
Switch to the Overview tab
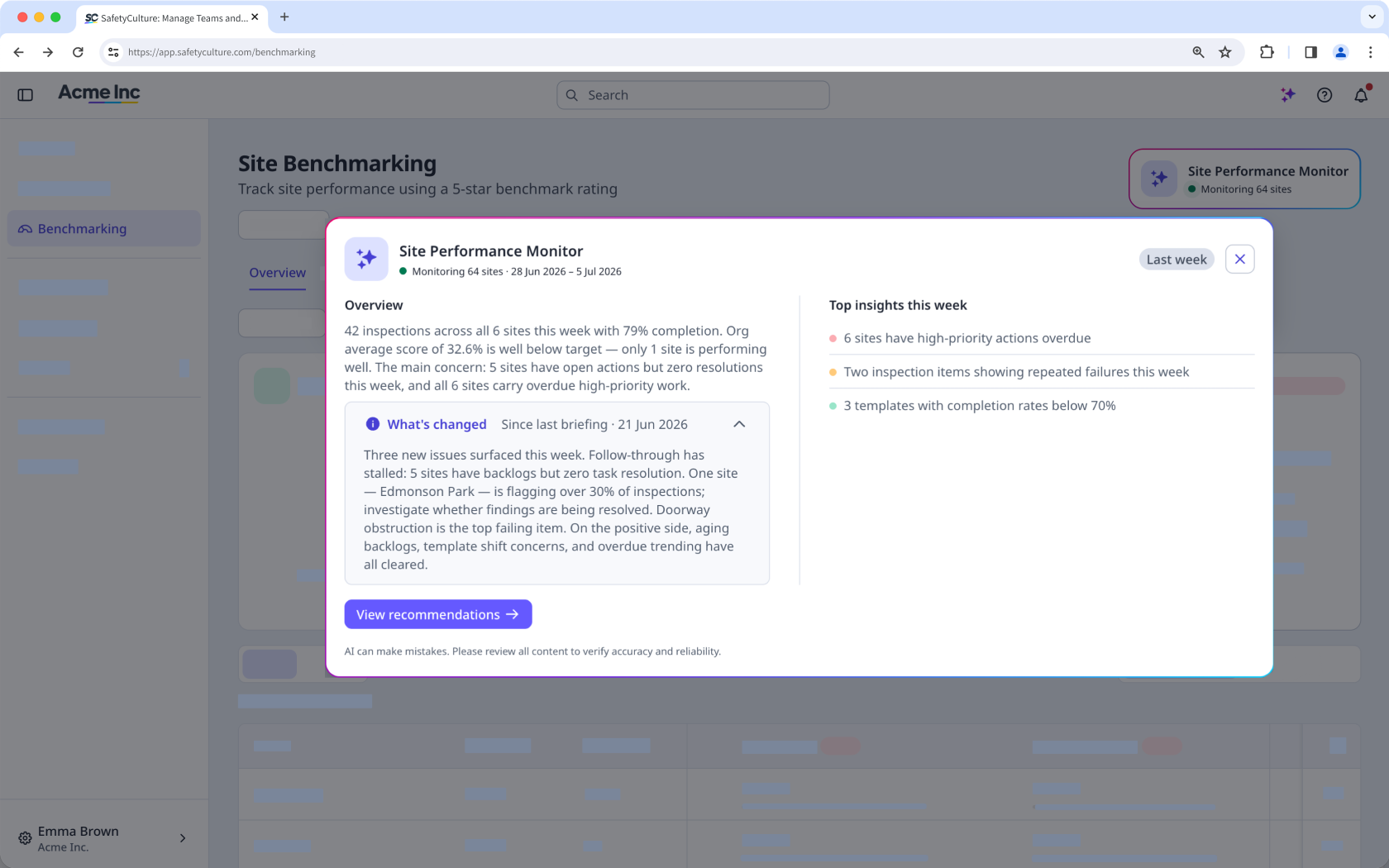pos(278,273)
